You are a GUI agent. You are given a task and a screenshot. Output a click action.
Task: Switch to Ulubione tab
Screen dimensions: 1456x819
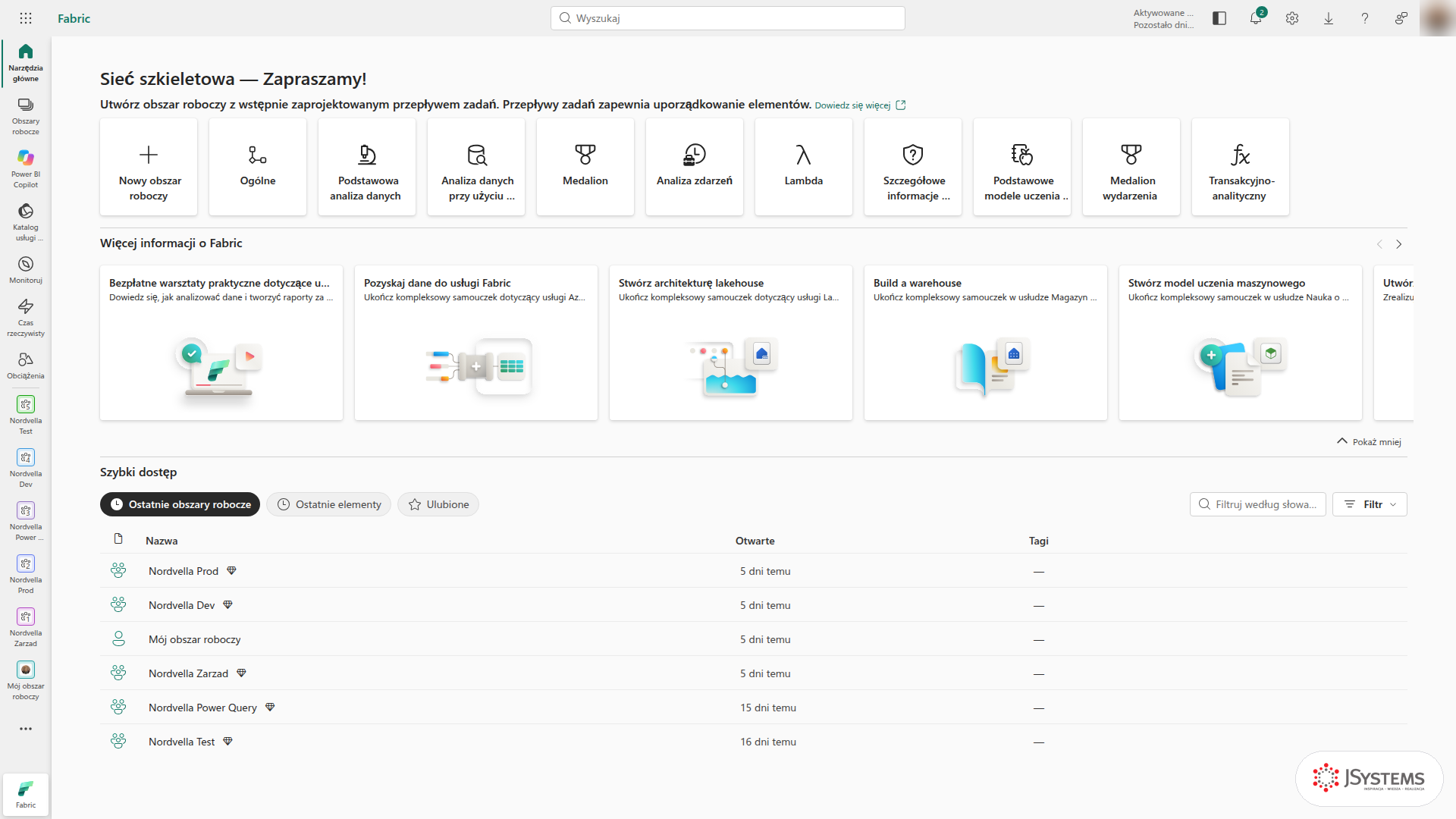pyautogui.click(x=438, y=504)
